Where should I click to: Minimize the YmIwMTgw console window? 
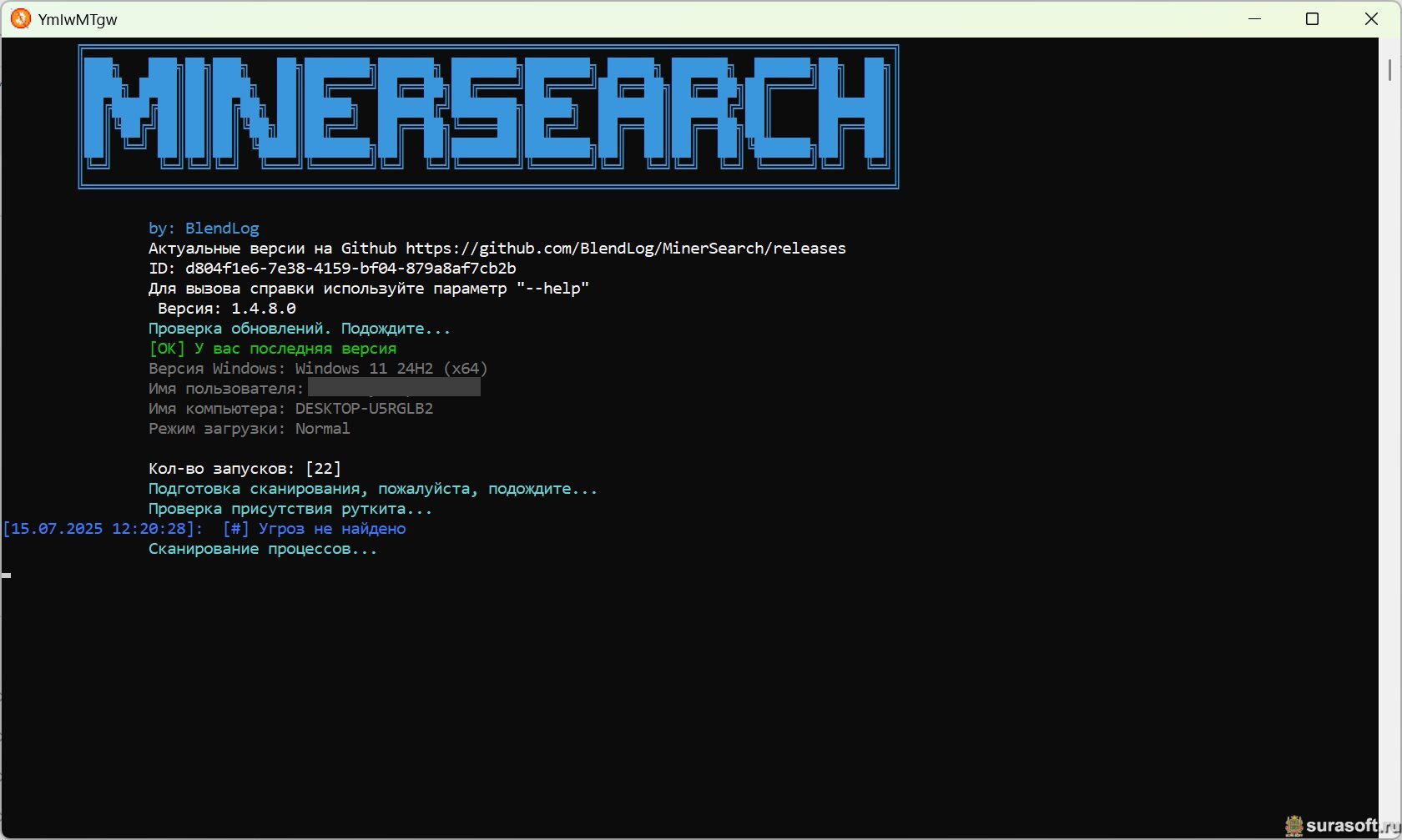click(x=1254, y=19)
